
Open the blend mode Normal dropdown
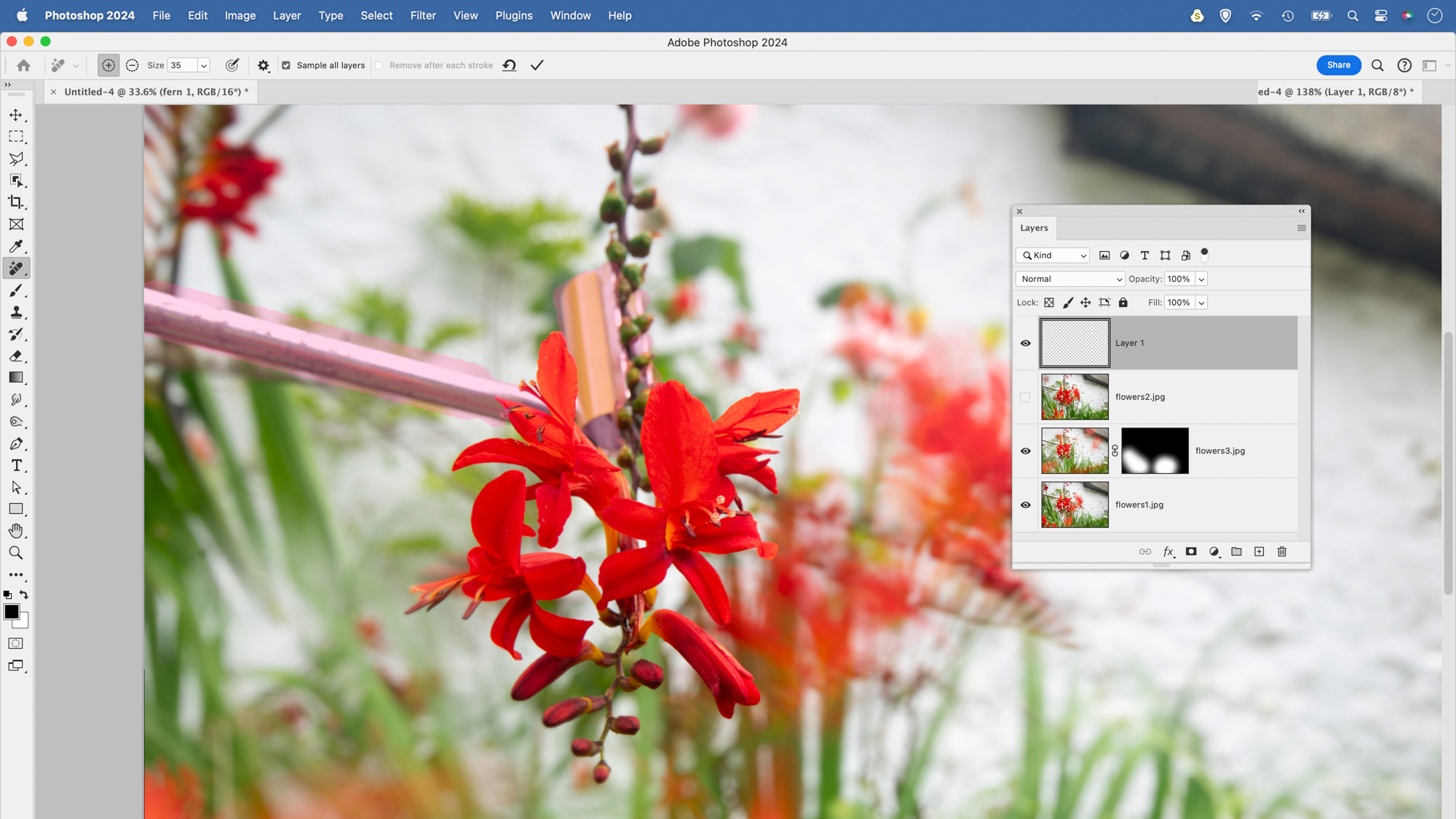[x=1070, y=279]
